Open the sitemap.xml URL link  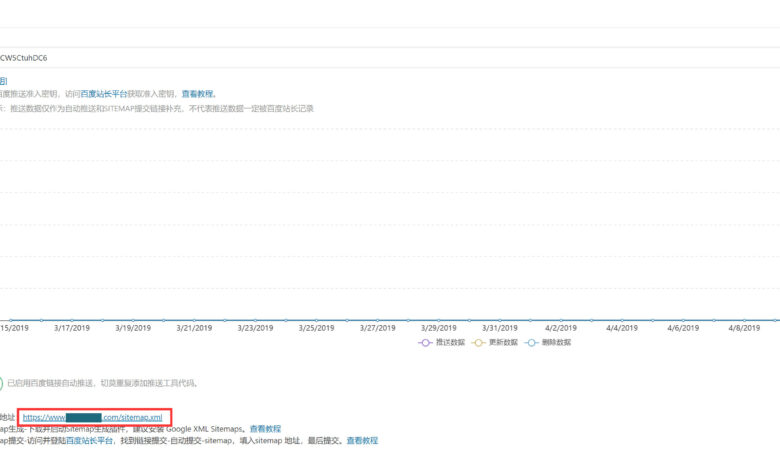point(93,417)
